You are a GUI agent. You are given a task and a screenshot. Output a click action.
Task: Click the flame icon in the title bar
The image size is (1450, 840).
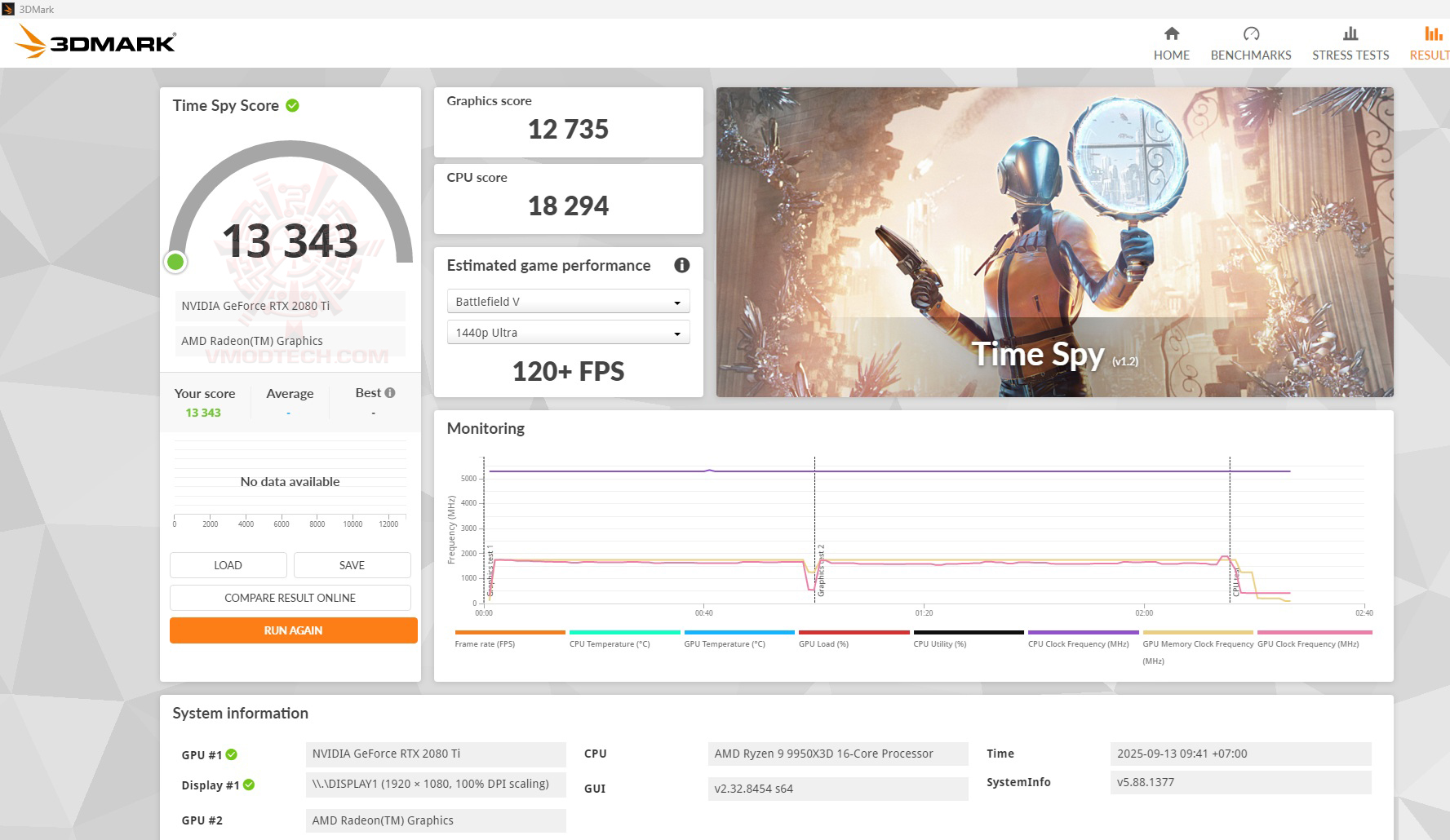tap(8, 9)
